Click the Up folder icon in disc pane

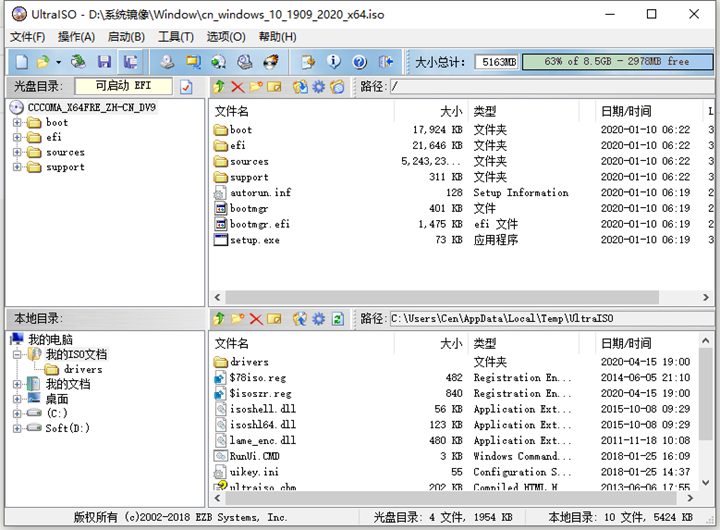coord(219,86)
